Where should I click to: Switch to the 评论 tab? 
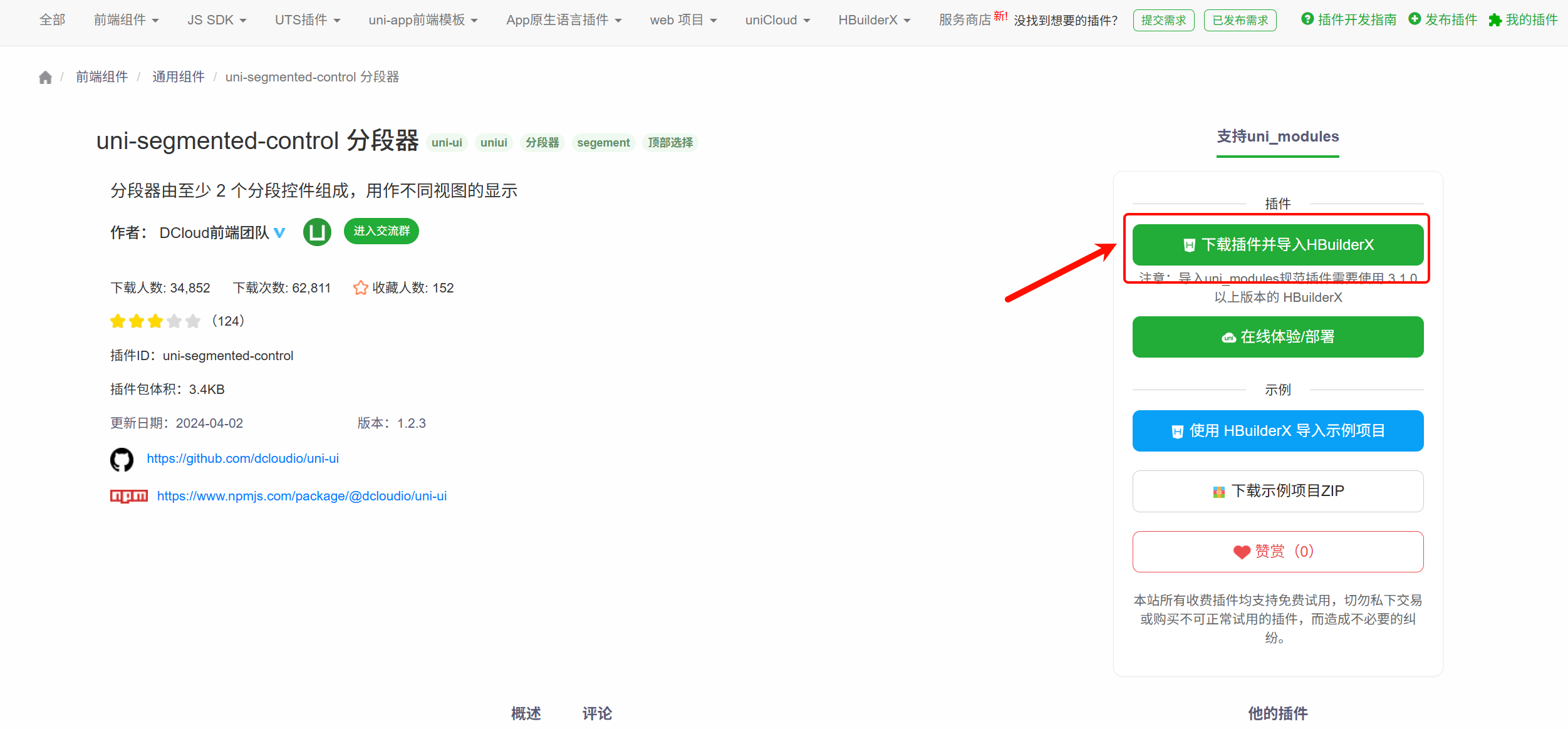click(597, 713)
